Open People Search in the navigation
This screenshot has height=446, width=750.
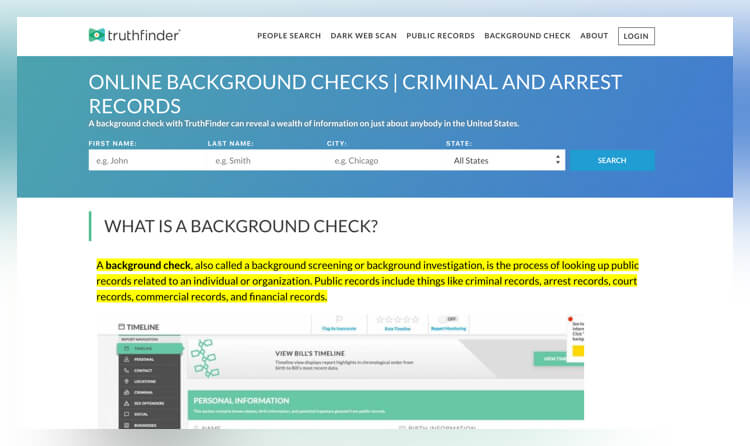tap(289, 36)
